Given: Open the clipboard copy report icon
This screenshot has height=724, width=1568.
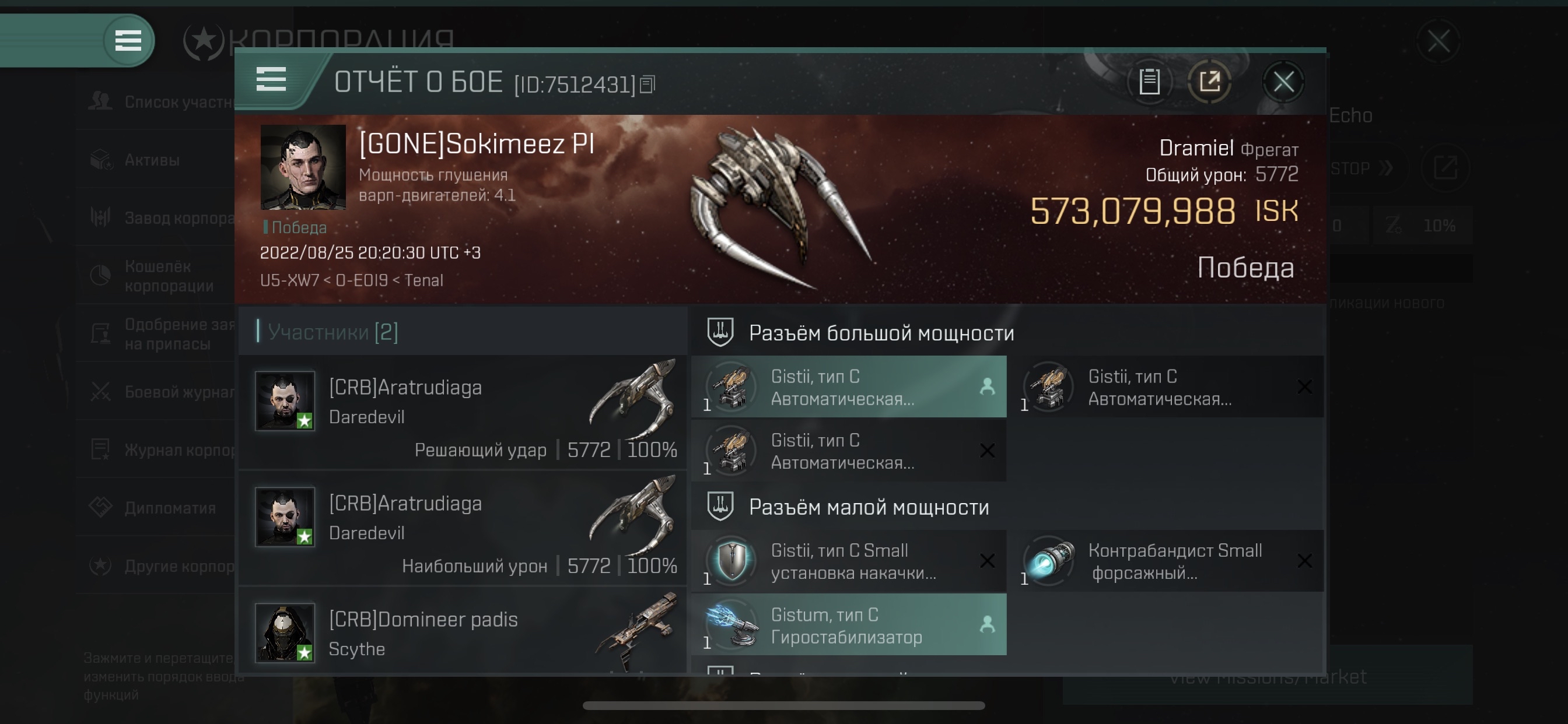Looking at the screenshot, I should click(1149, 82).
